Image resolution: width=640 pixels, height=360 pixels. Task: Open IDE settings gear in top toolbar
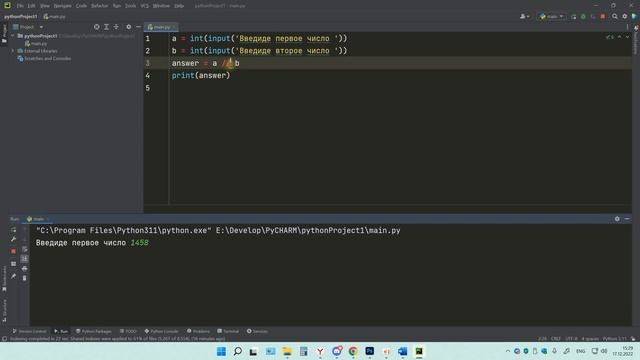pos(624,17)
